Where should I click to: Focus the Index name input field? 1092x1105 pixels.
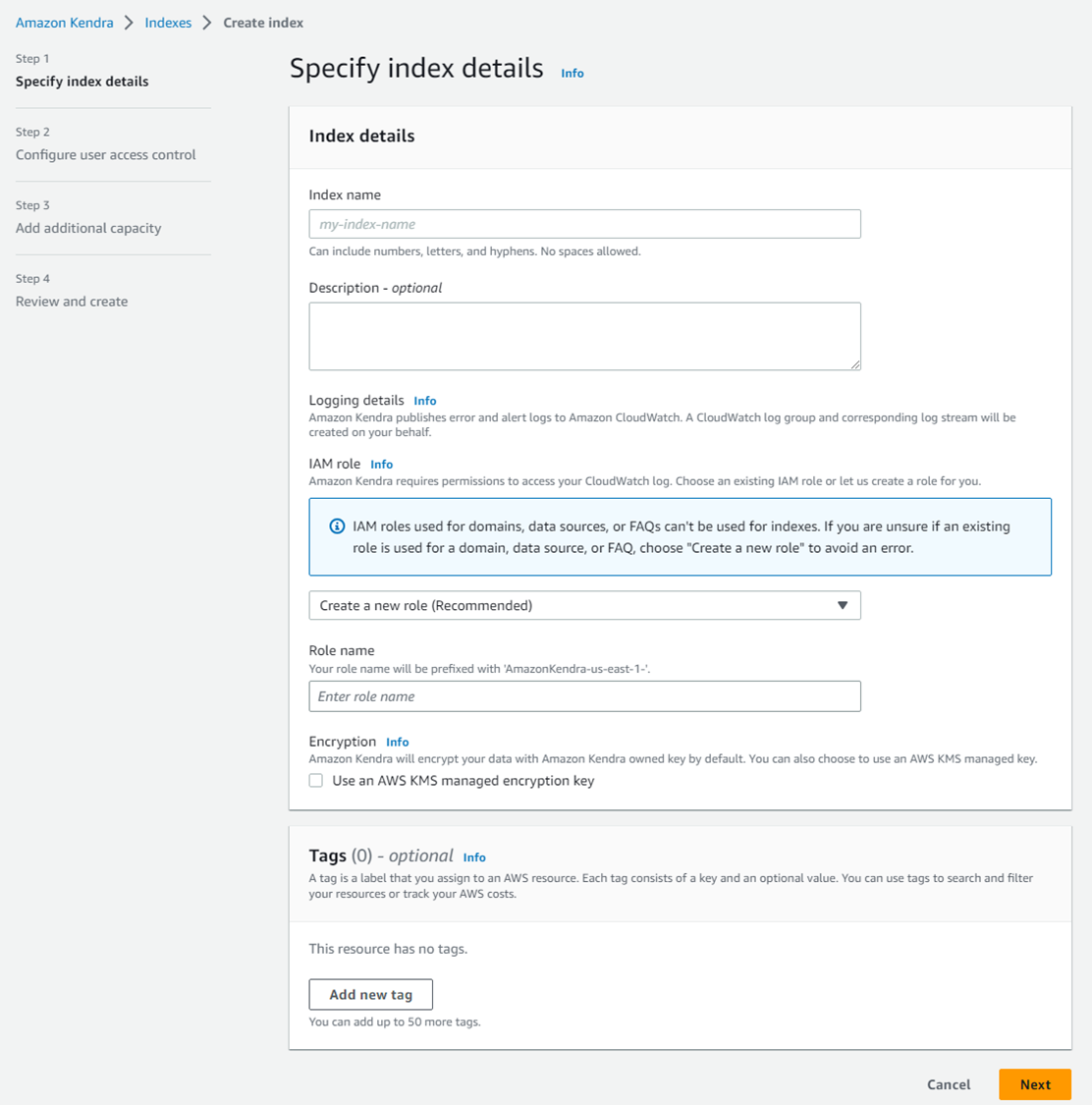[x=584, y=224]
